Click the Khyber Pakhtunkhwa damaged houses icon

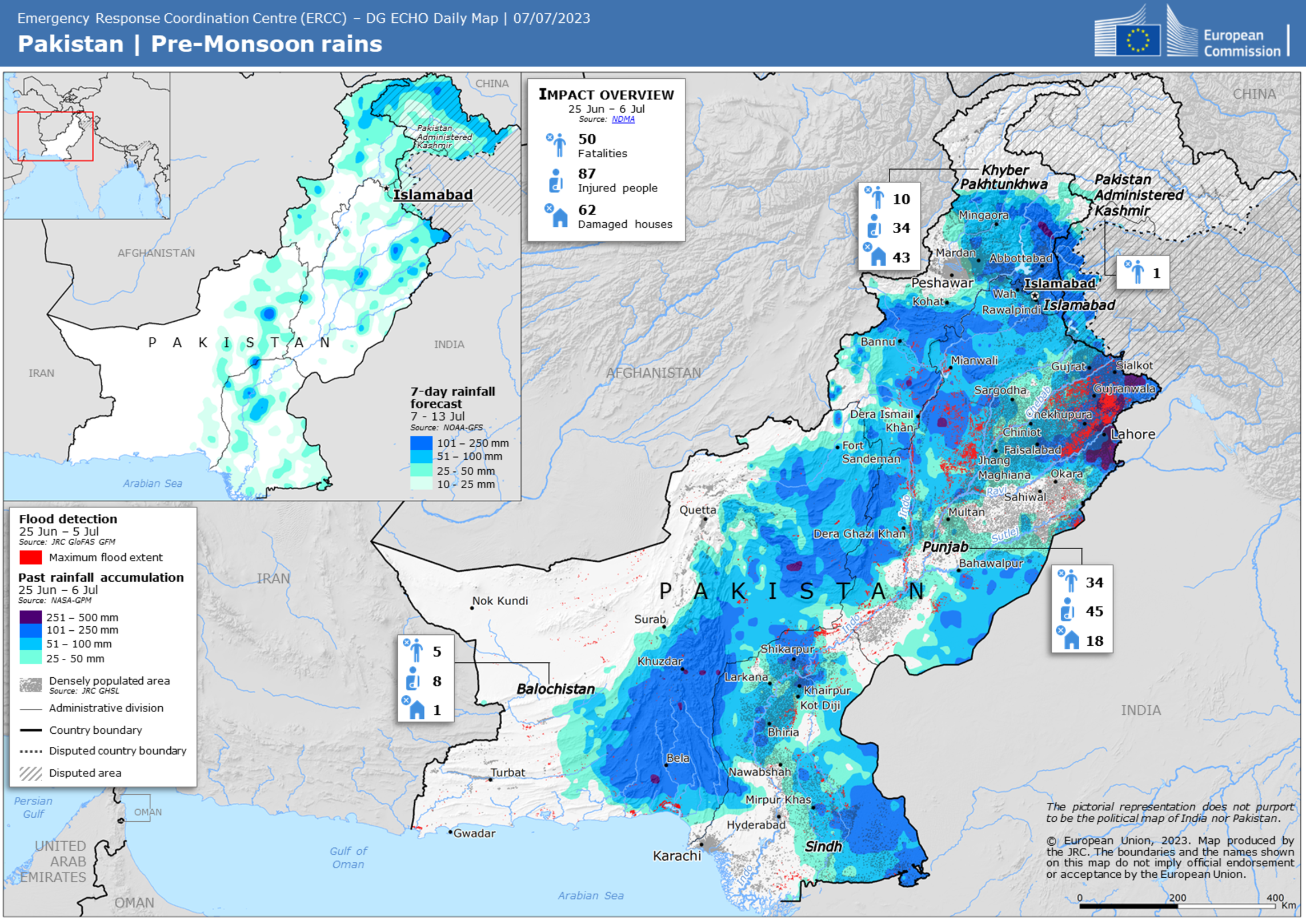[876, 255]
